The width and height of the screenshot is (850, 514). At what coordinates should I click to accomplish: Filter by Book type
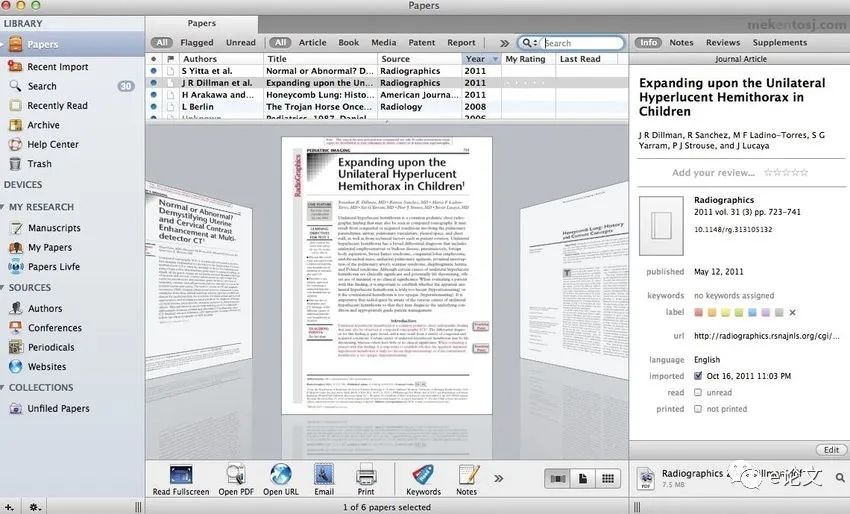coord(349,43)
